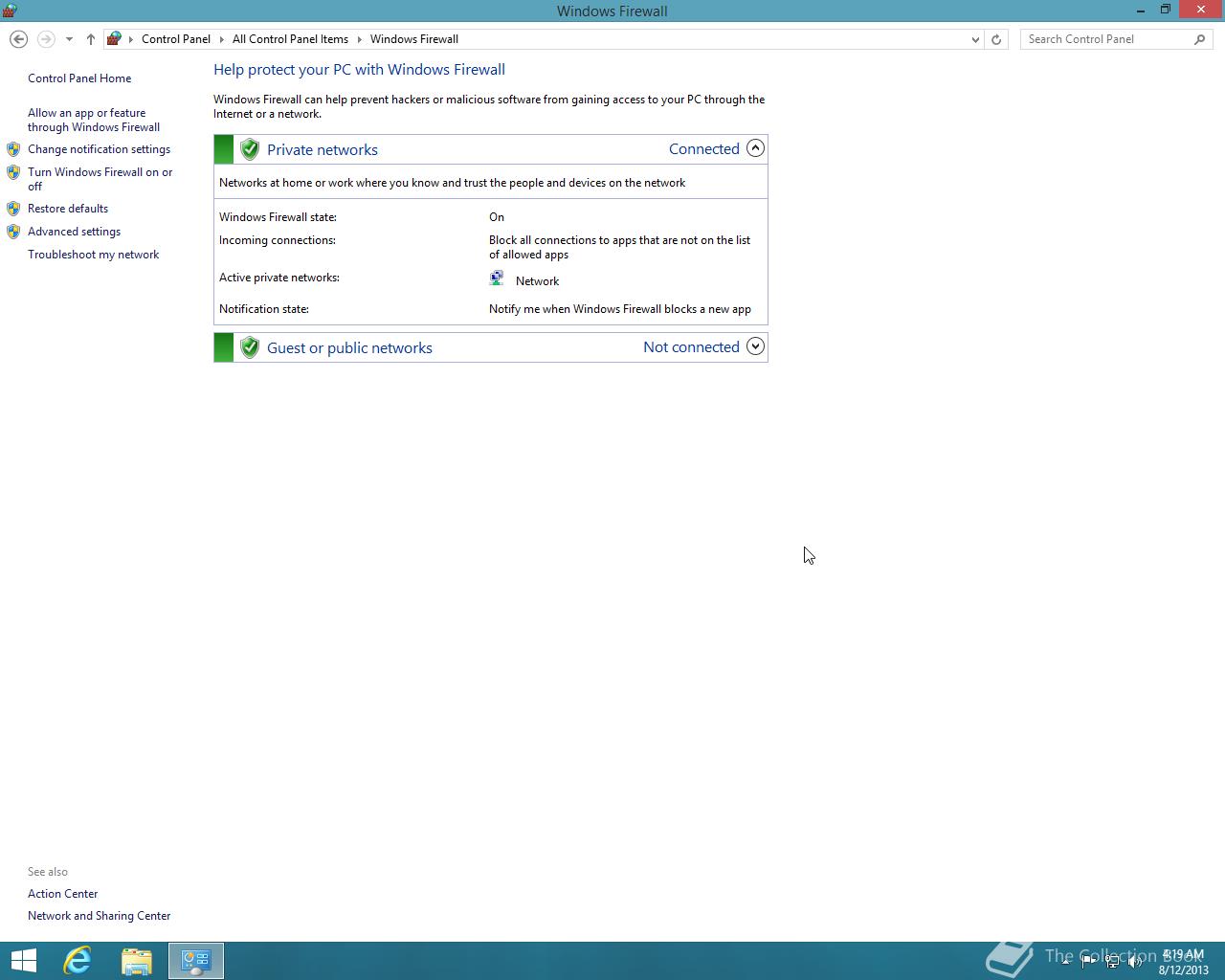
Task: Click the Connected status text
Action: 704,149
